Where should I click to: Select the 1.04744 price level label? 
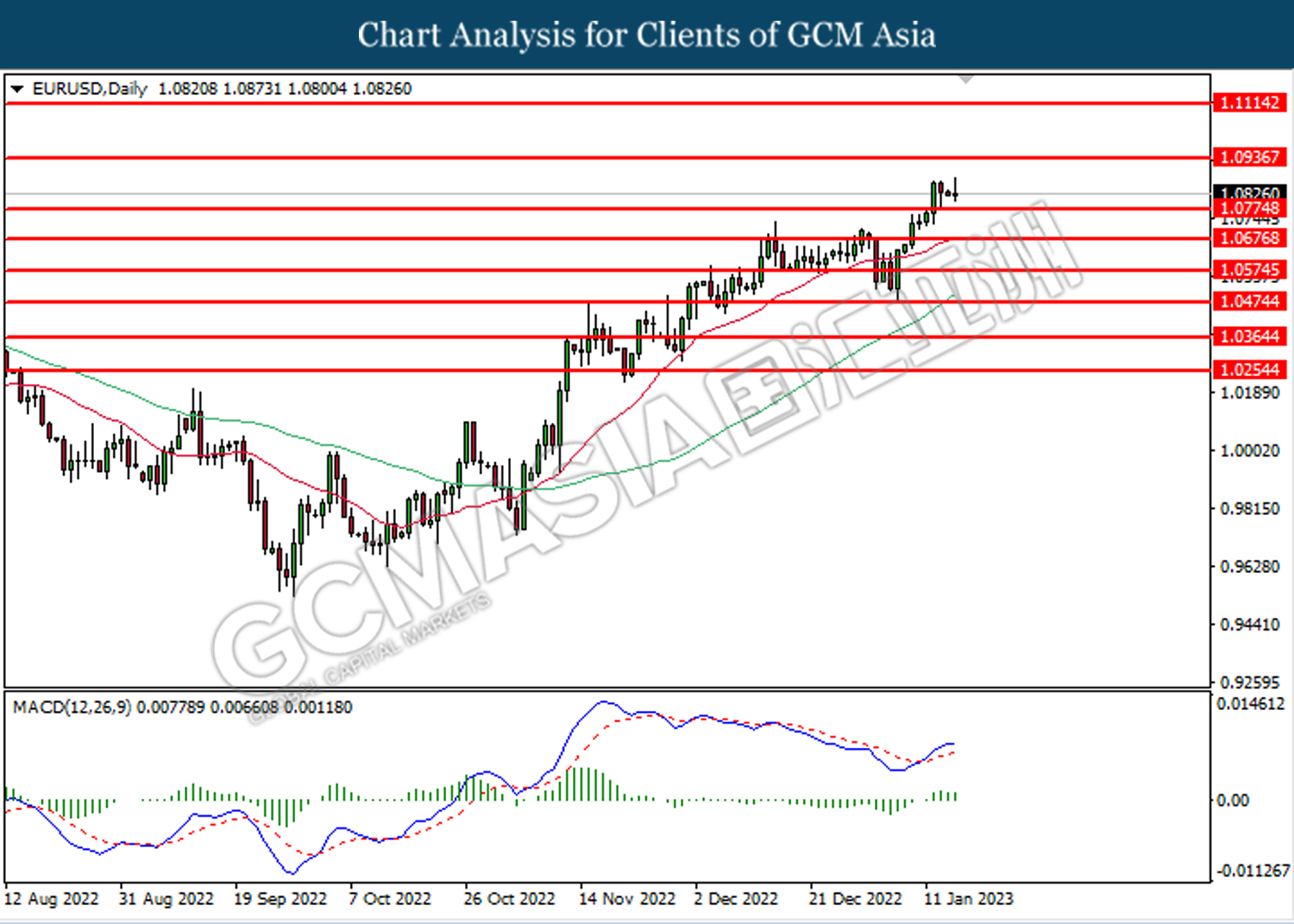pyautogui.click(x=1249, y=301)
